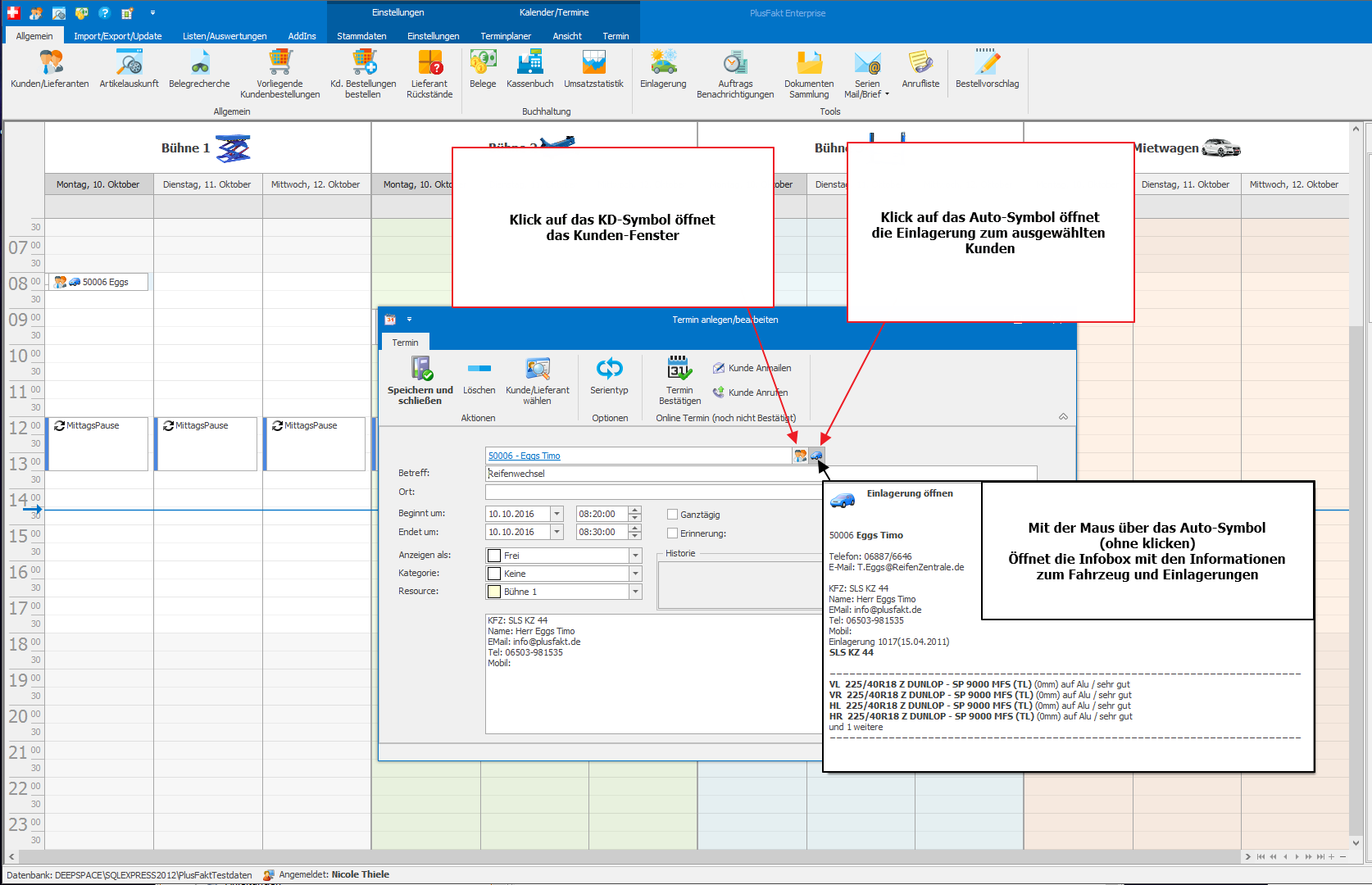Click Kunde Anrufen button
The height and width of the screenshot is (885, 1372).
(x=750, y=393)
